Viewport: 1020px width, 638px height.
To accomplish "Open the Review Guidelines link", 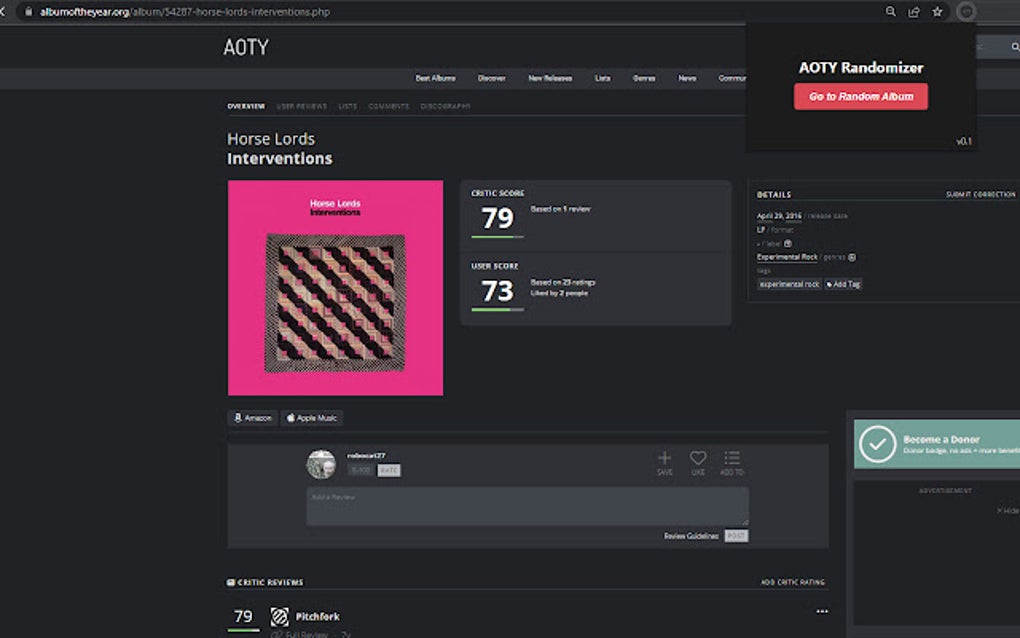I will (x=691, y=536).
